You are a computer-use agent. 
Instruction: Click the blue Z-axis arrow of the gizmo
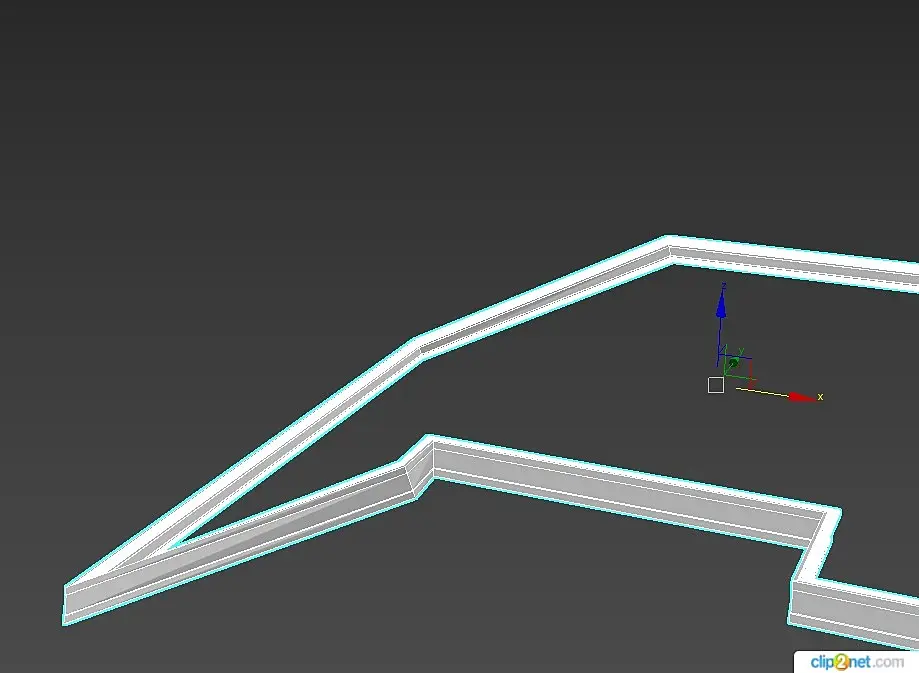pos(721,305)
